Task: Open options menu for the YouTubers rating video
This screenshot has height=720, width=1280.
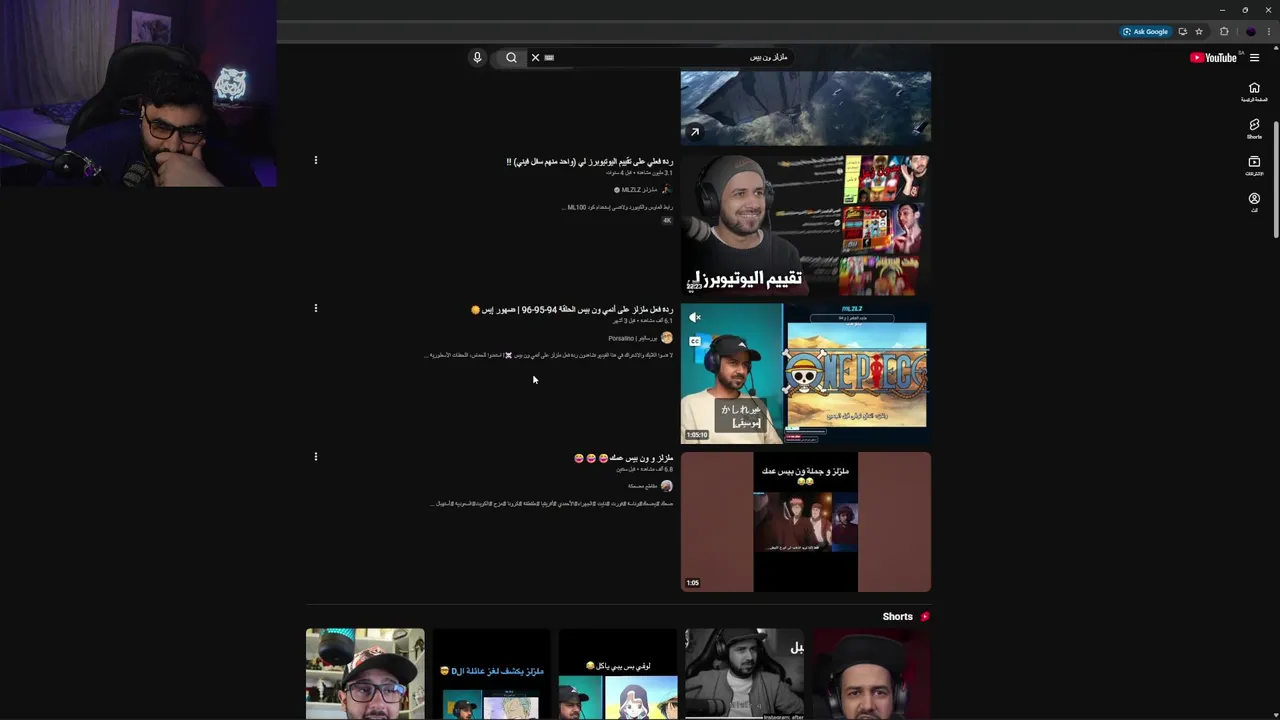Action: (x=316, y=160)
